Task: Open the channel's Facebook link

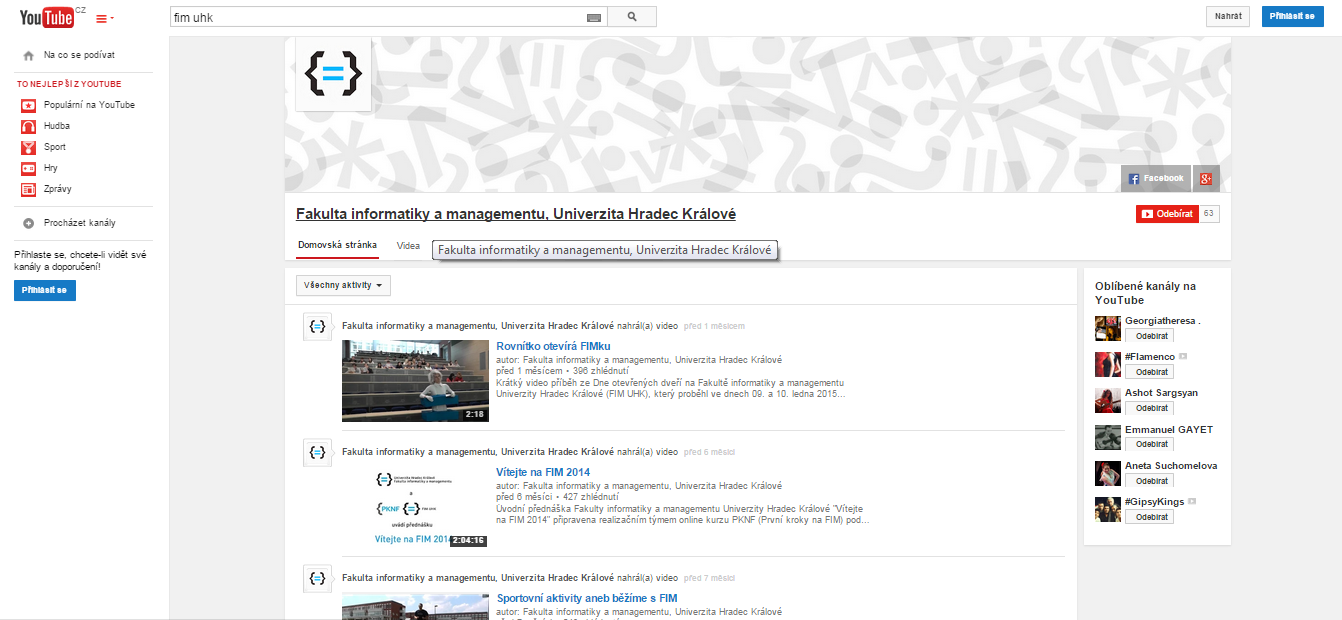Action: pos(1156,178)
